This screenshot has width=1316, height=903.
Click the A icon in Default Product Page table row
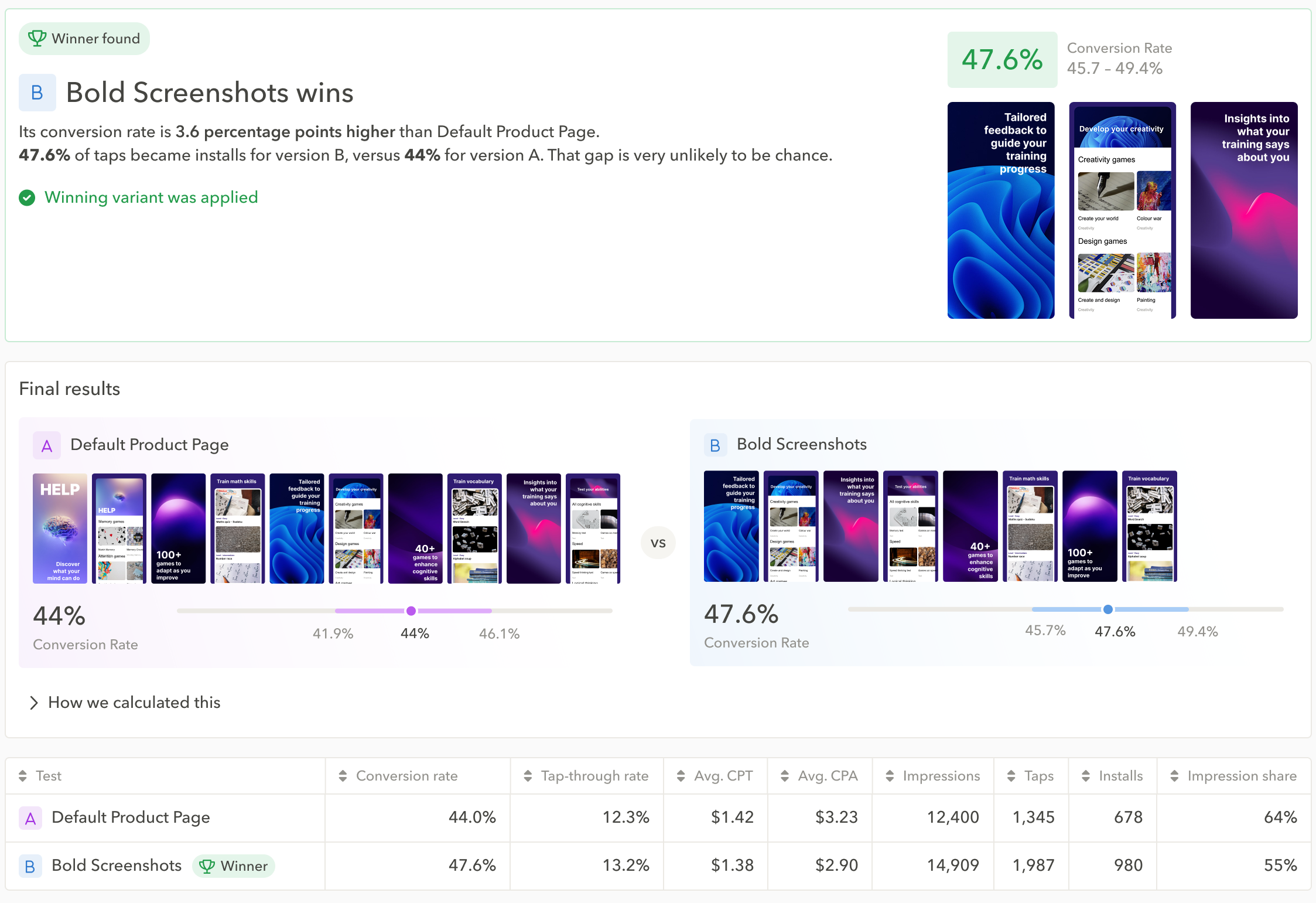tap(30, 818)
